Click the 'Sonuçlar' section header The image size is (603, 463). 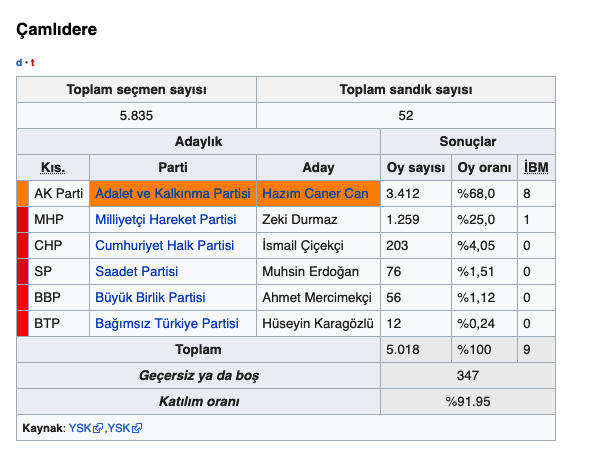pos(468,141)
